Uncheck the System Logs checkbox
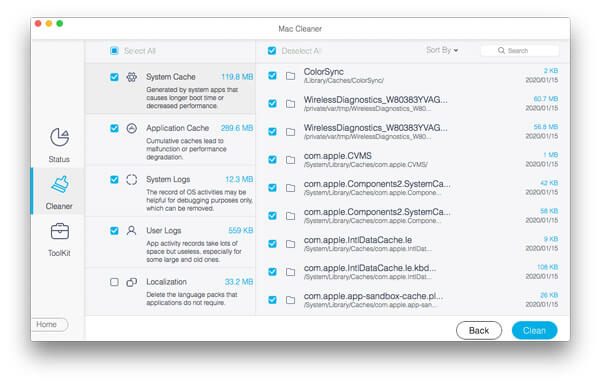The height and width of the screenshot is (384, 600). [114, 179]
